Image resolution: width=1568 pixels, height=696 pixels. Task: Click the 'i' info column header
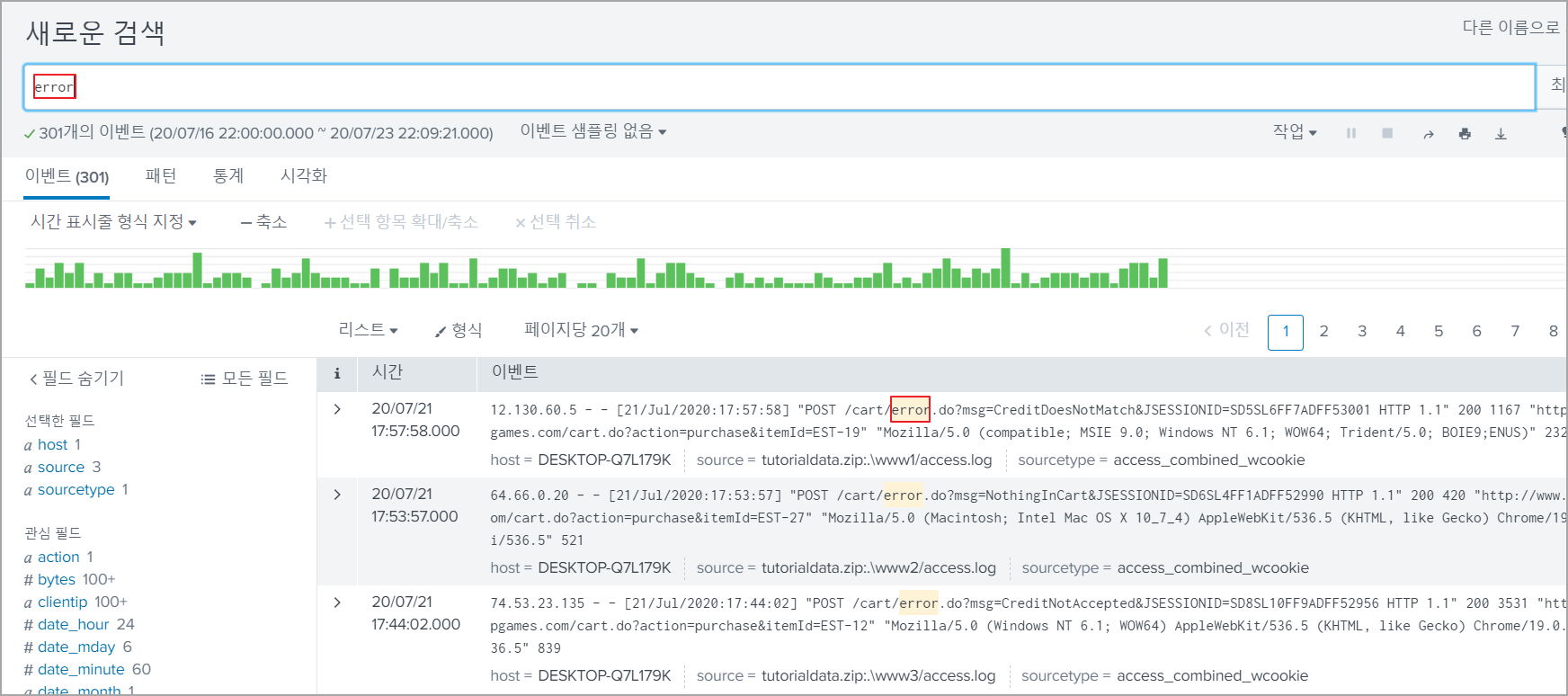coord(337,373)
